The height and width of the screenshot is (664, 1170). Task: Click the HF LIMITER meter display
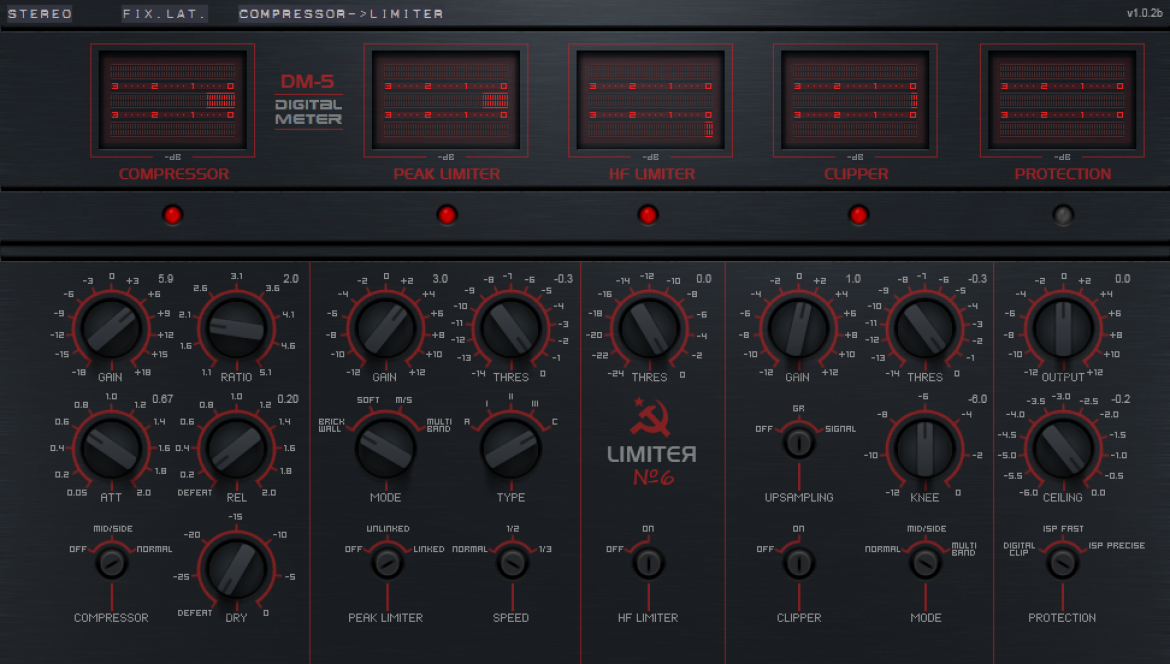click(x=650, y=100)
